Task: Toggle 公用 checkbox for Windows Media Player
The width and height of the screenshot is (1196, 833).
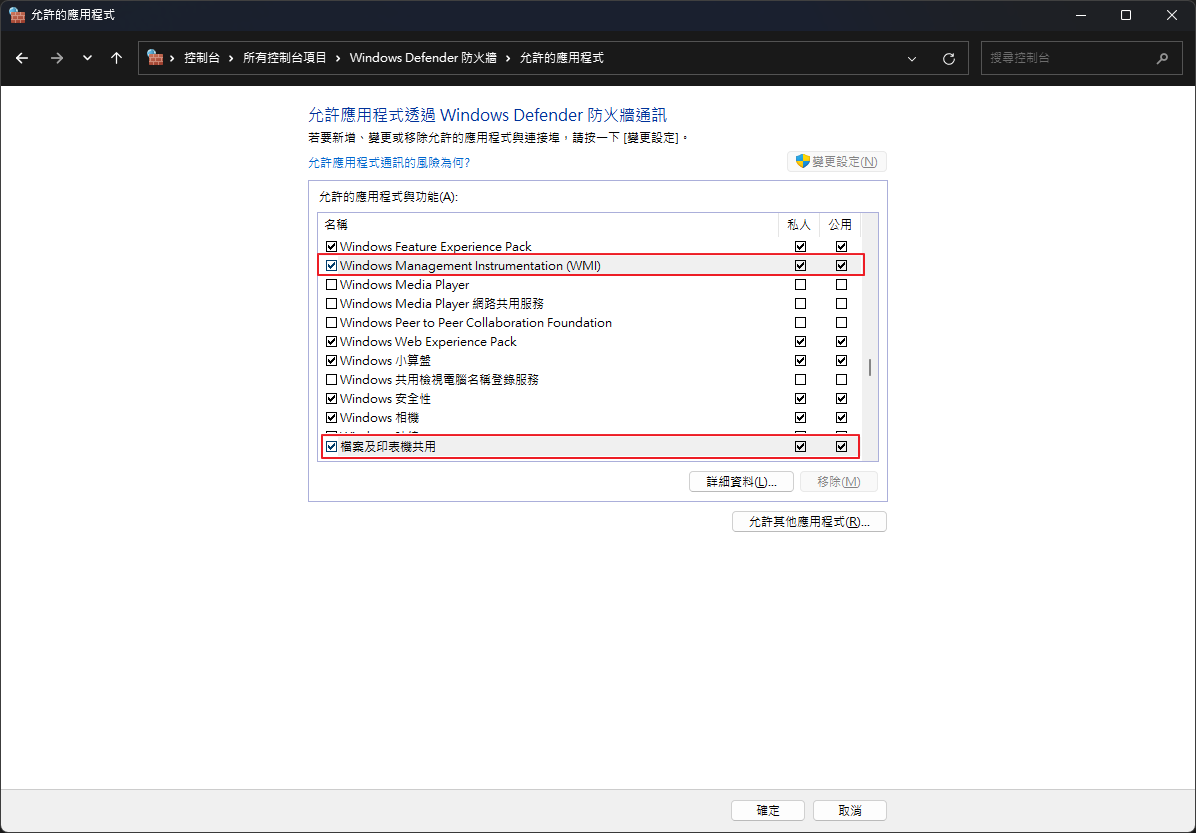Action: point(841,285)
